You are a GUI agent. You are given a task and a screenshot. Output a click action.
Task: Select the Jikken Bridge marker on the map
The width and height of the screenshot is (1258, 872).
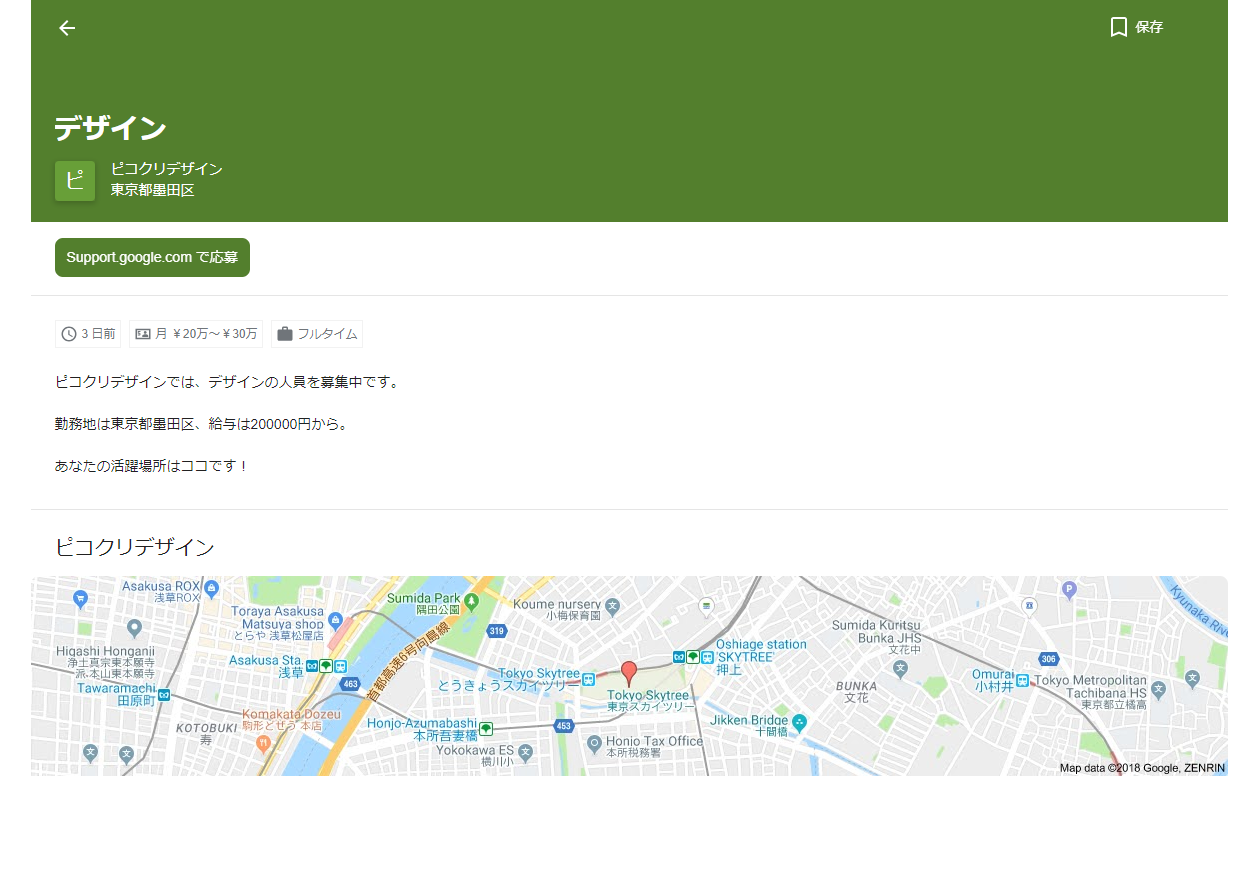[799, 721]
